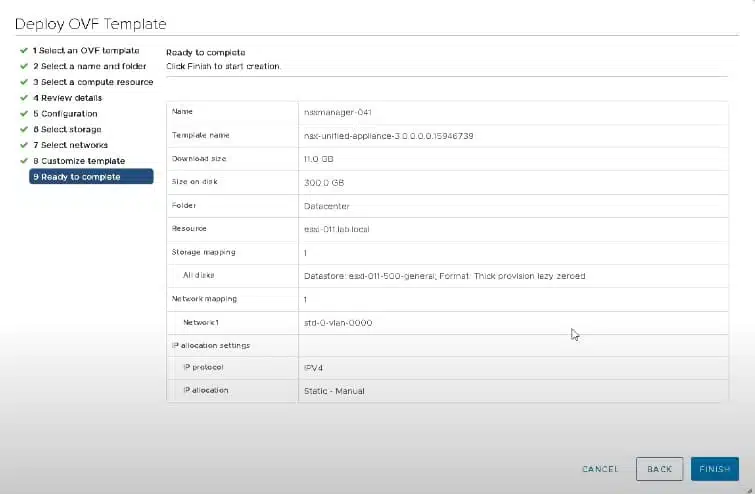Click the checkmark icon beside Configuration step

[x=24, y=114]
